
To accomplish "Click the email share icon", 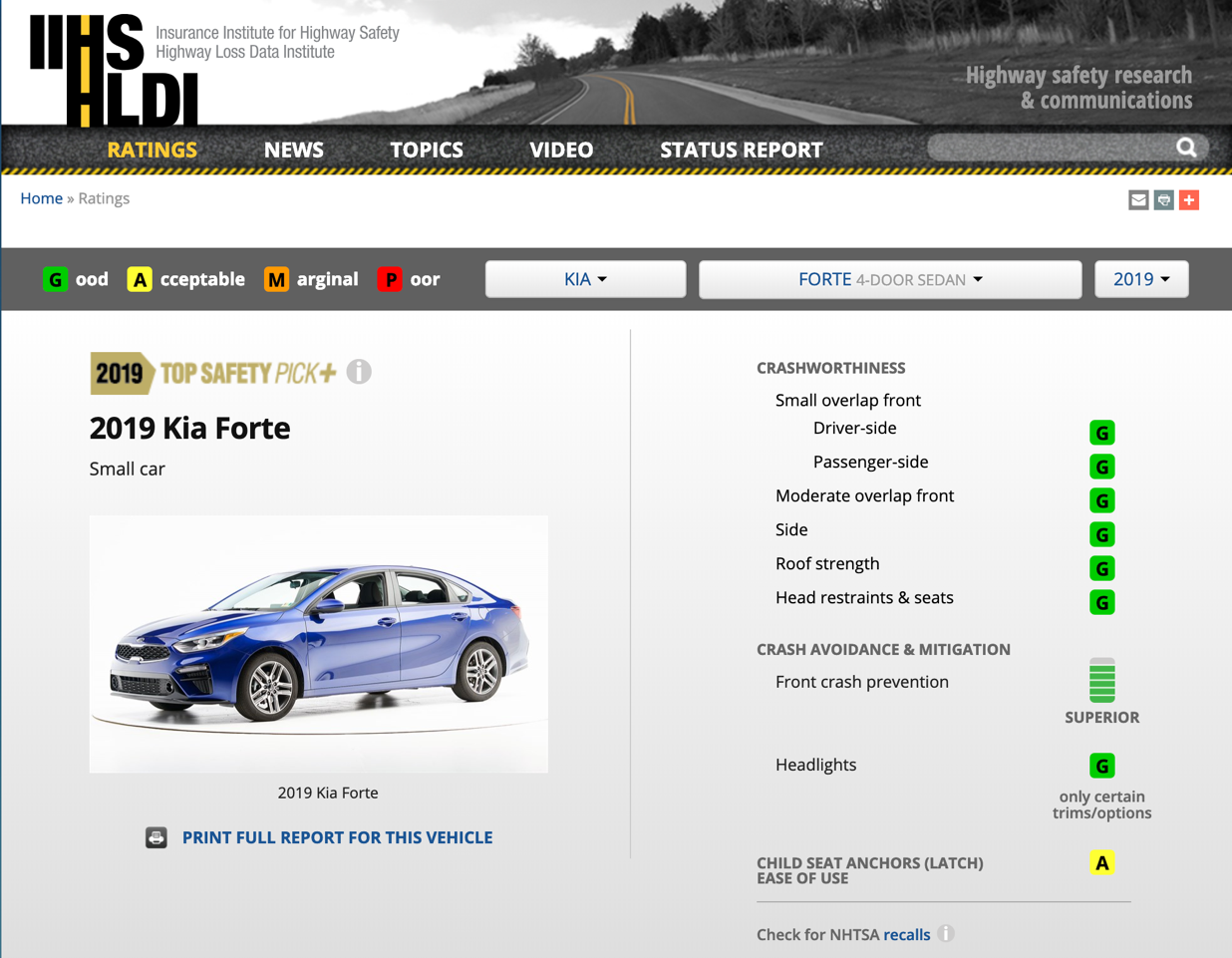I will pyautogui.click(x=1138, y=200).
